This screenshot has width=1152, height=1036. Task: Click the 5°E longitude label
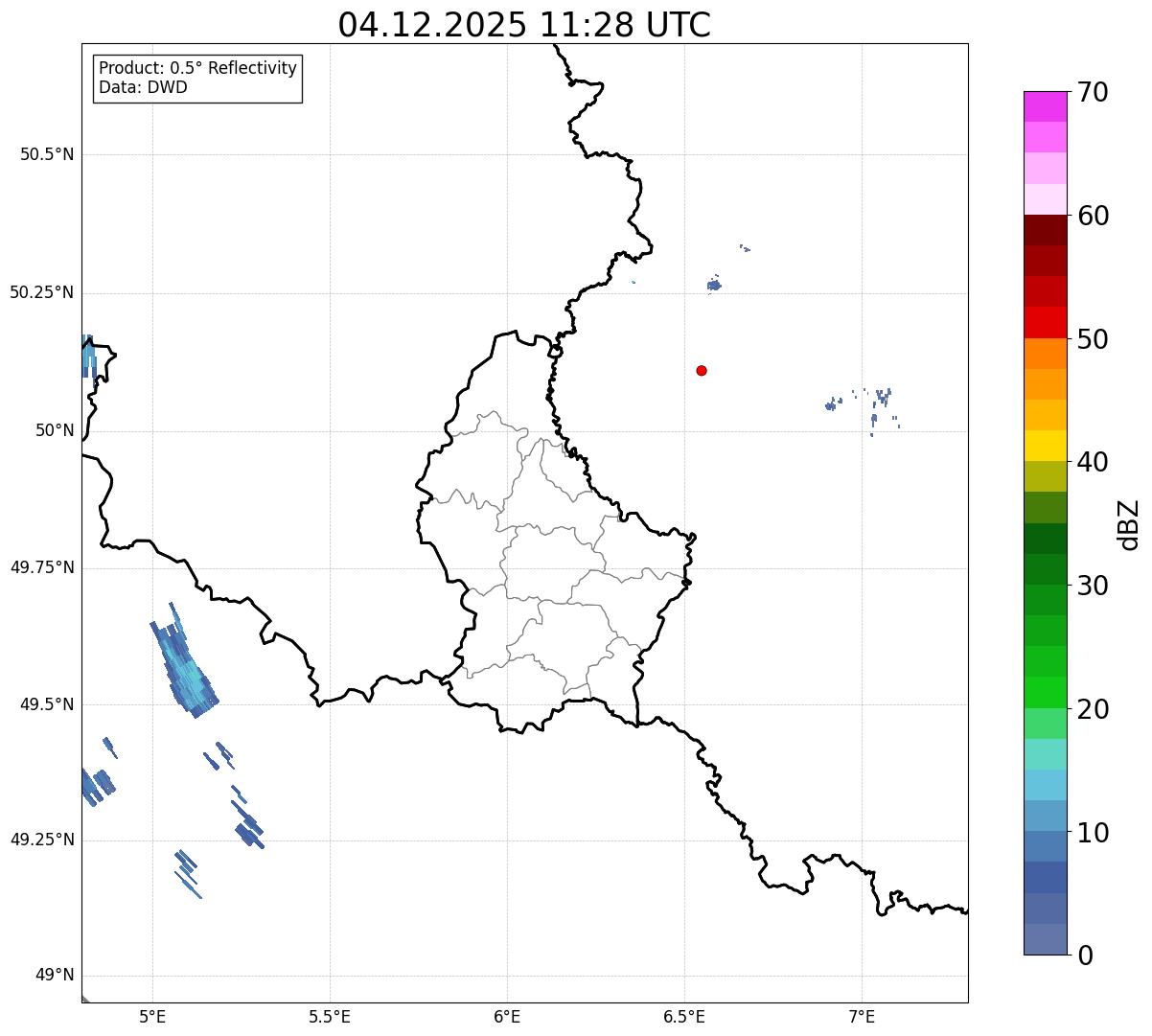click(152, 1017)
